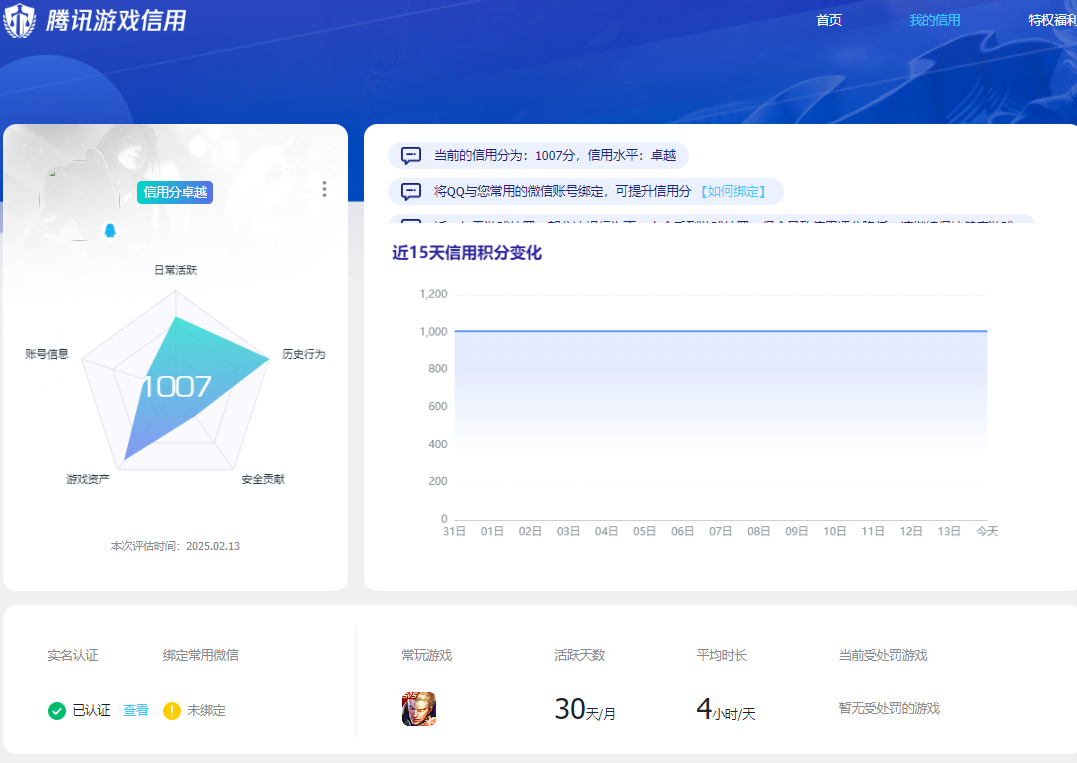
Task: Click the 平均时长 label
Action: coord(721,656)
